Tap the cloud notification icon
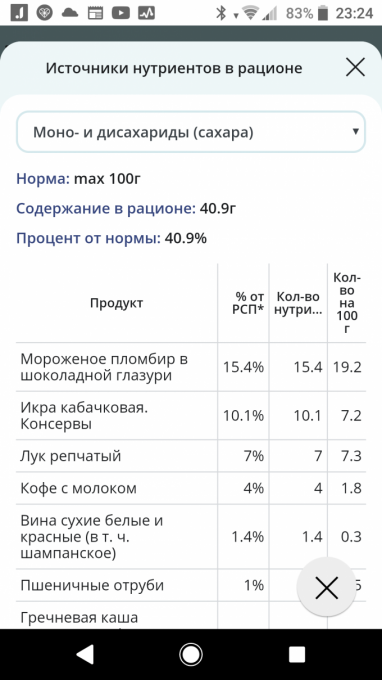Screen dimensions: 382x680 pos(69,13)
